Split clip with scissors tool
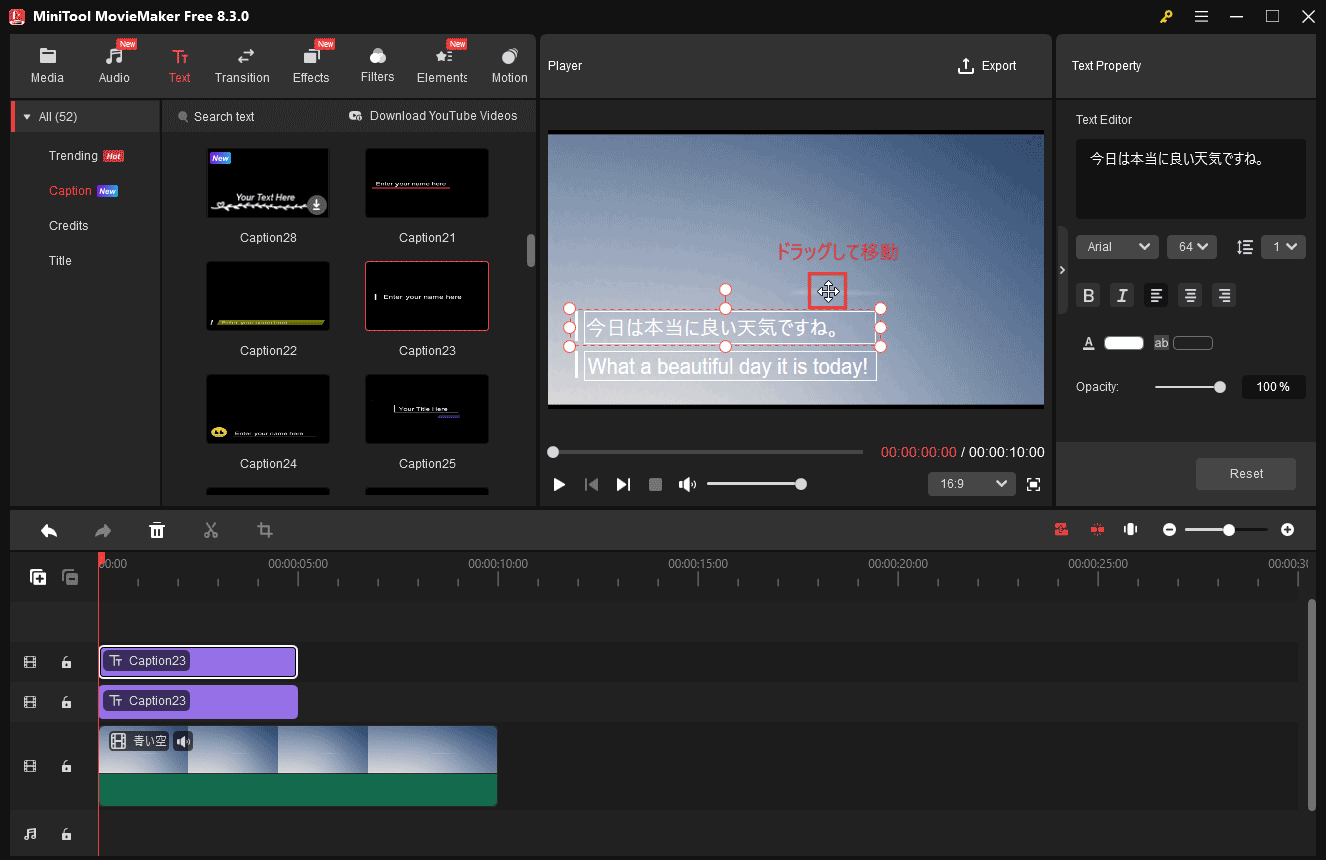The height and width of the screenshot is (860, 1326). (x=211, y=531)
